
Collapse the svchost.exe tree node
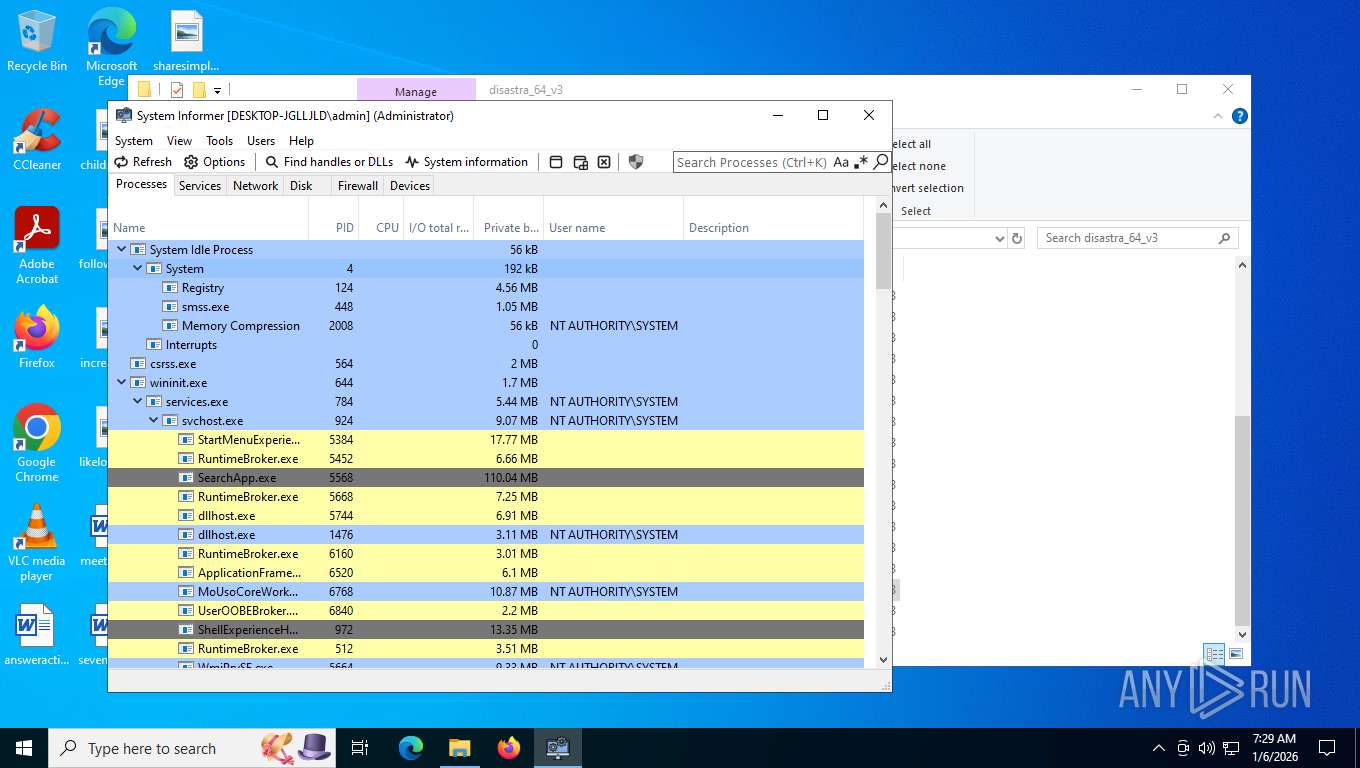154,421
